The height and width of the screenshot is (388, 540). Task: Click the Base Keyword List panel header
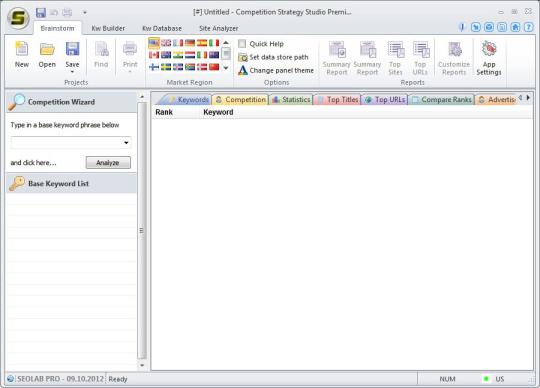tap(72, 183)
